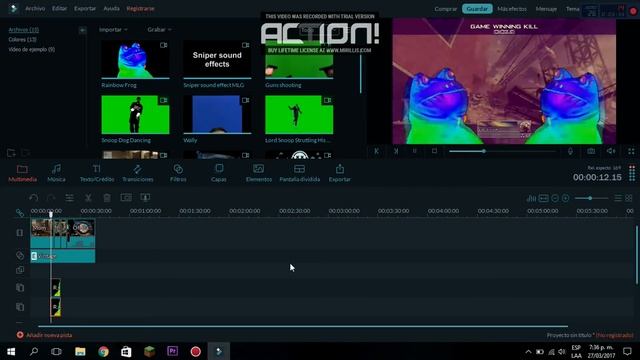Open the Multimedia tab
Viewport: 640px width, 360px height.
(x=22, y=173)
